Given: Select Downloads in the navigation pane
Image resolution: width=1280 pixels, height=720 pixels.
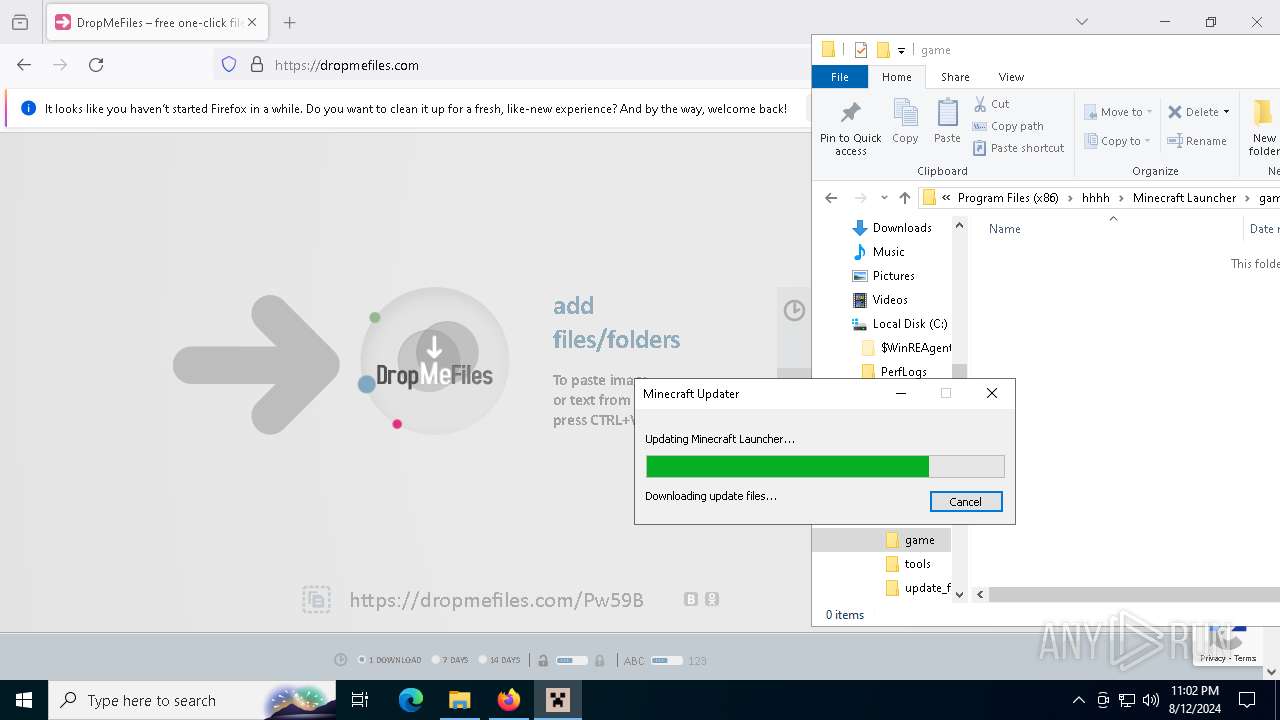Looking at the screenshot, I should pos(901,228).
